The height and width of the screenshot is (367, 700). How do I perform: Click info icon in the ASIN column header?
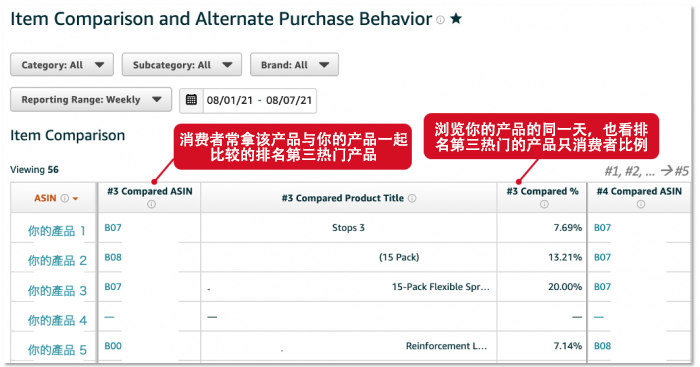pyautogui.click(x=65, y=198)
